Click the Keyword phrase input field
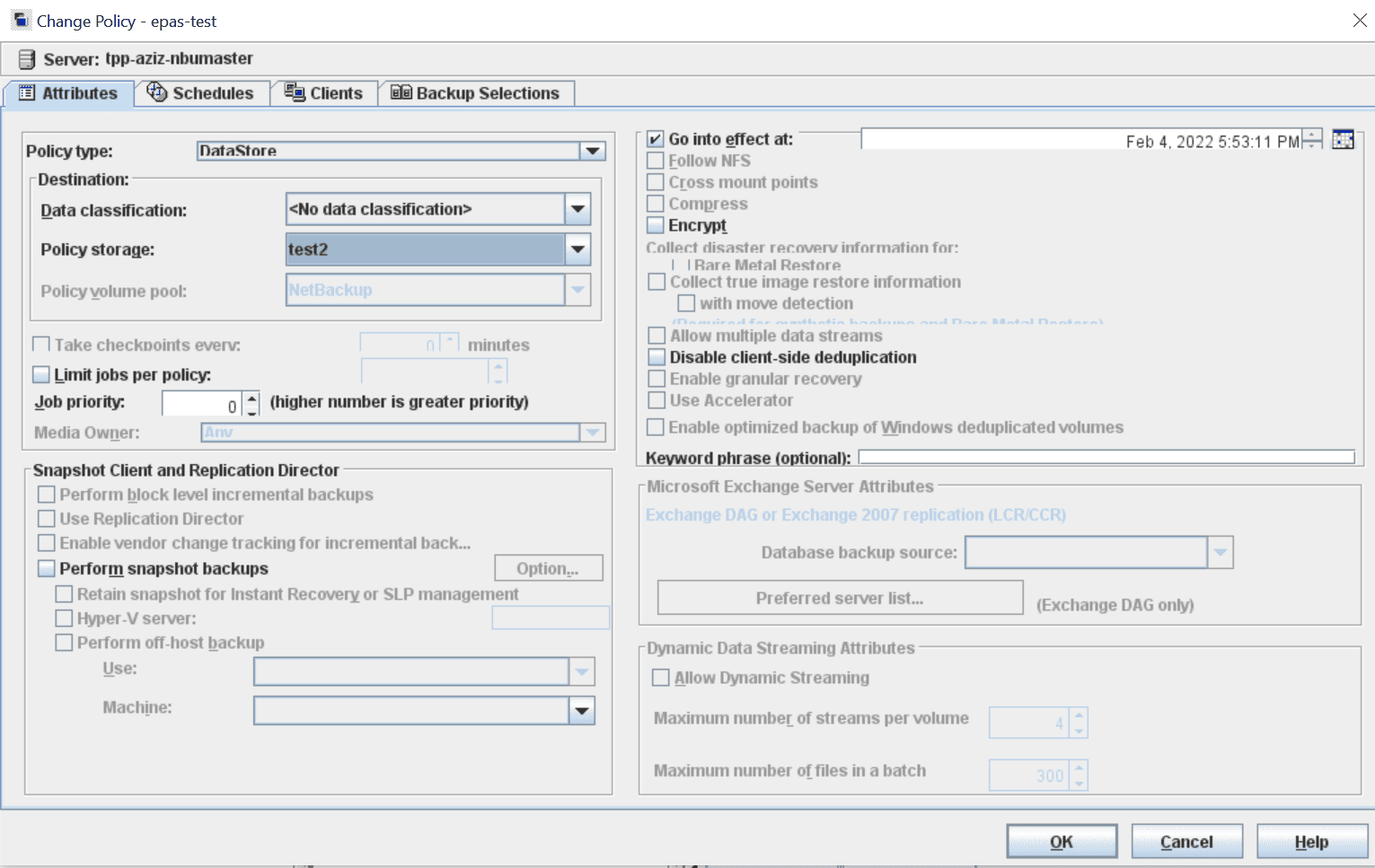Screen dimensions: 1375x868 coord(1105,457)
